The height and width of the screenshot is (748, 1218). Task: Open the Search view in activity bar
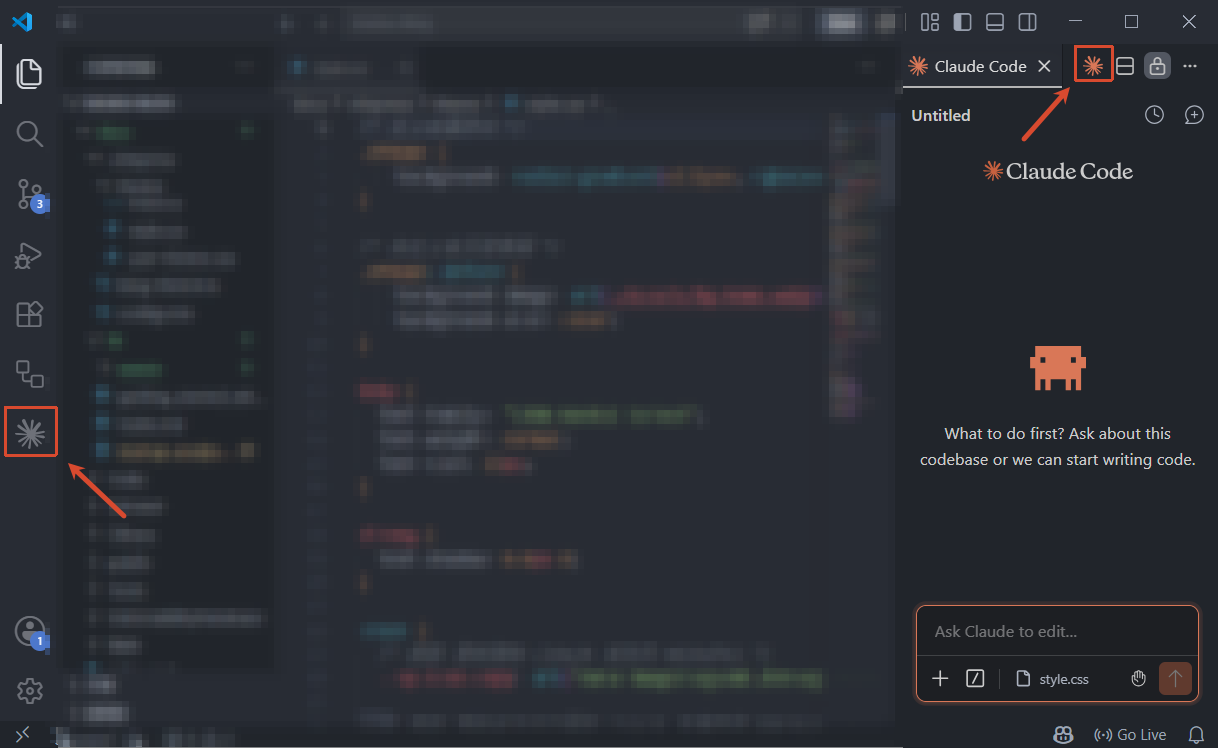coord(30,134)
